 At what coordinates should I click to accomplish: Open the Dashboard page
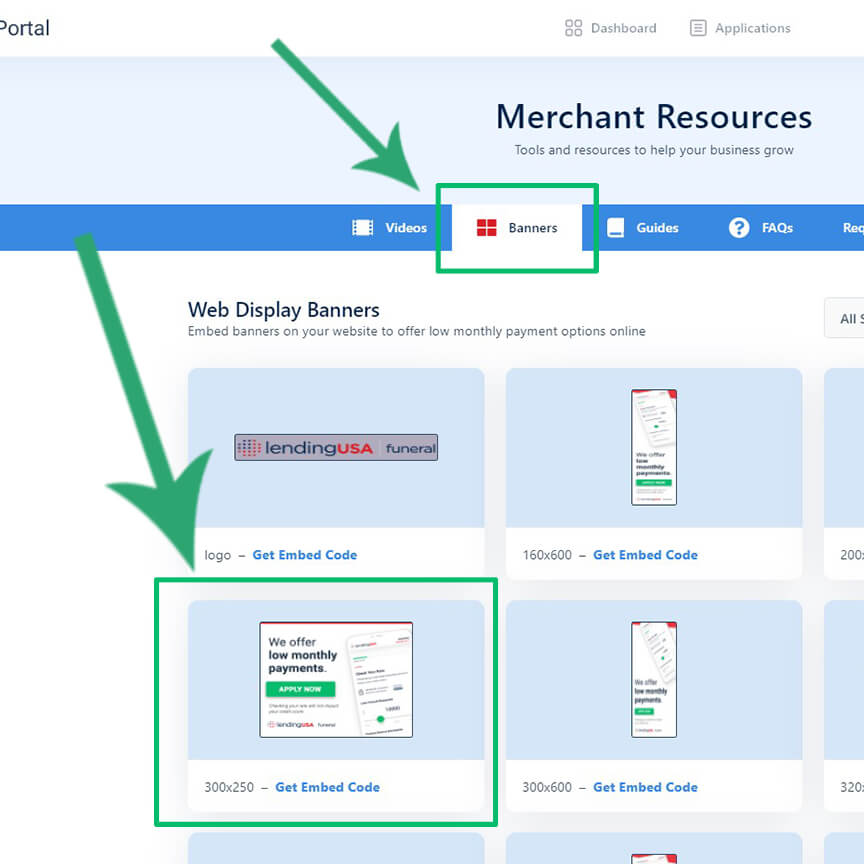[610, 28]
